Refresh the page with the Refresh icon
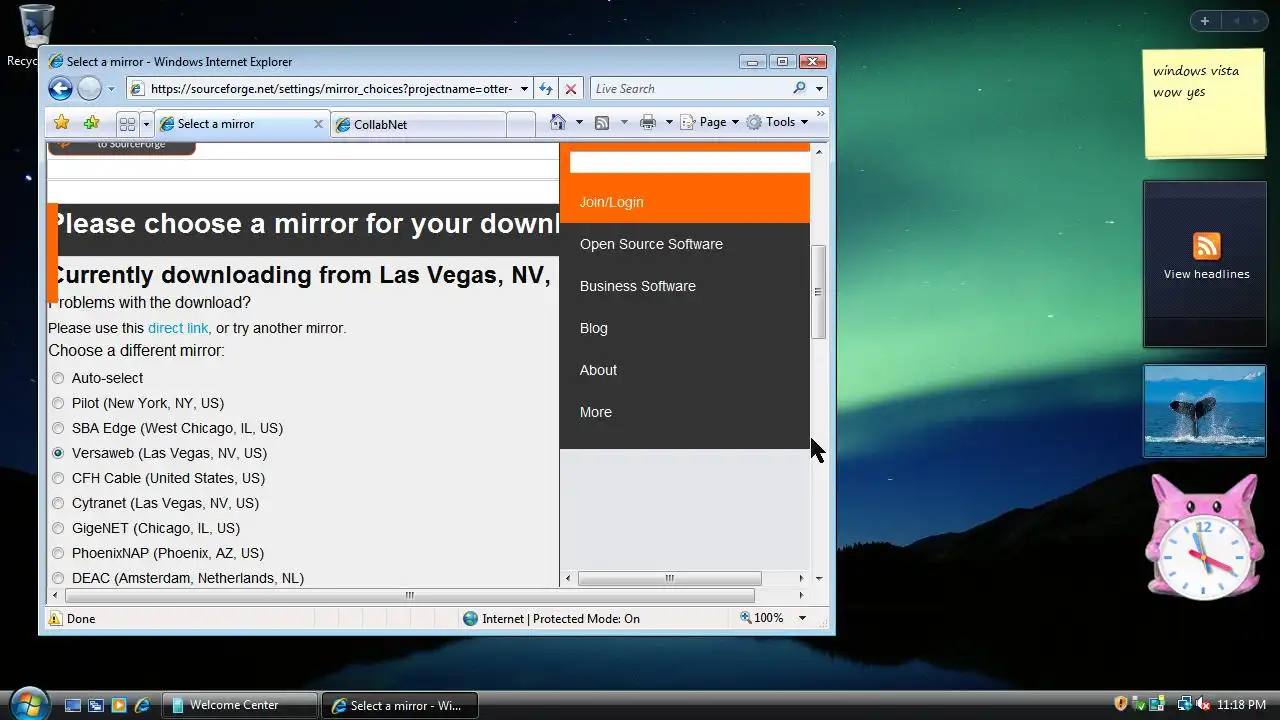 (x=546, y=89)
